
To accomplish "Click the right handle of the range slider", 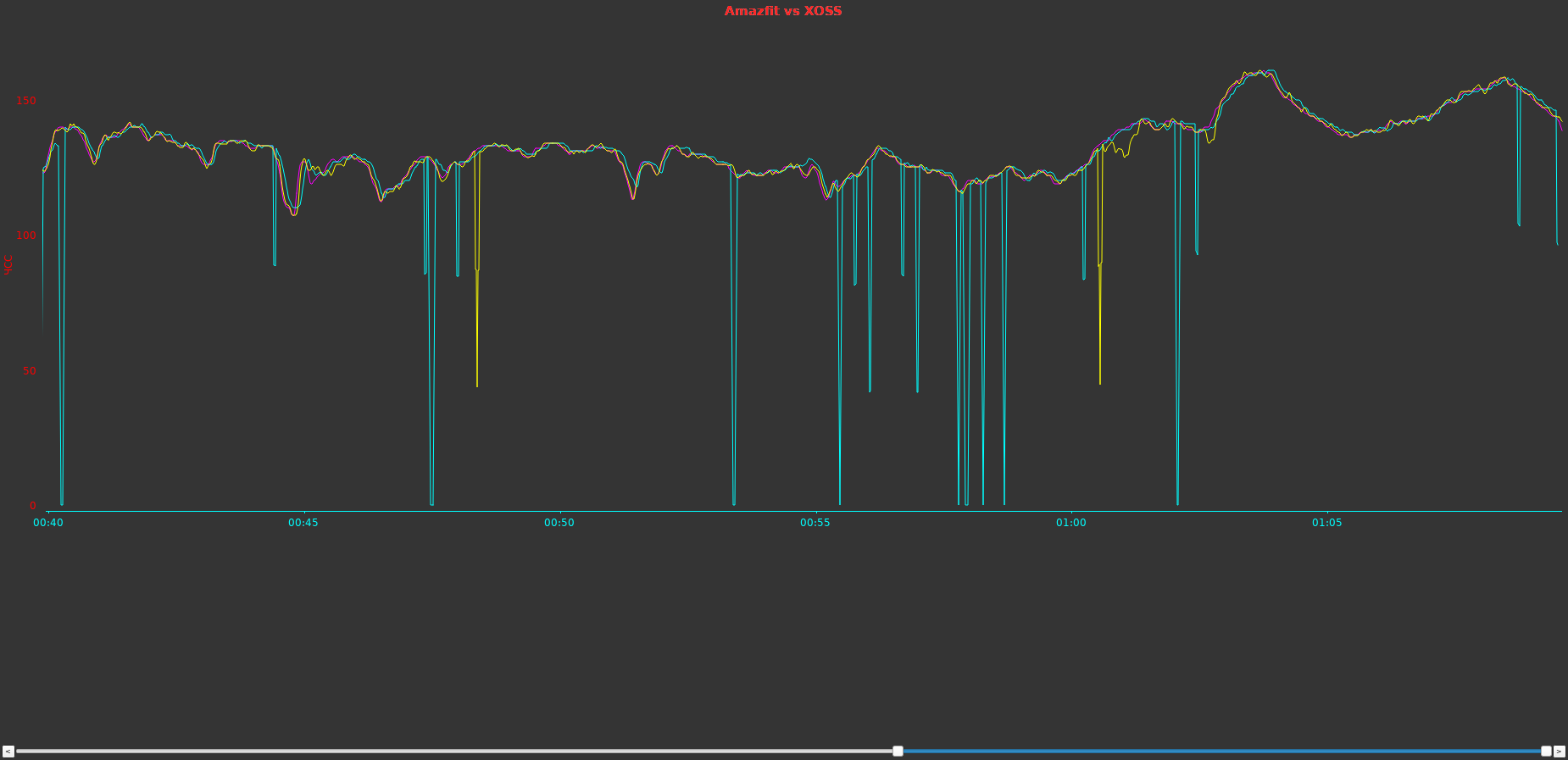I will point(1546,751).
